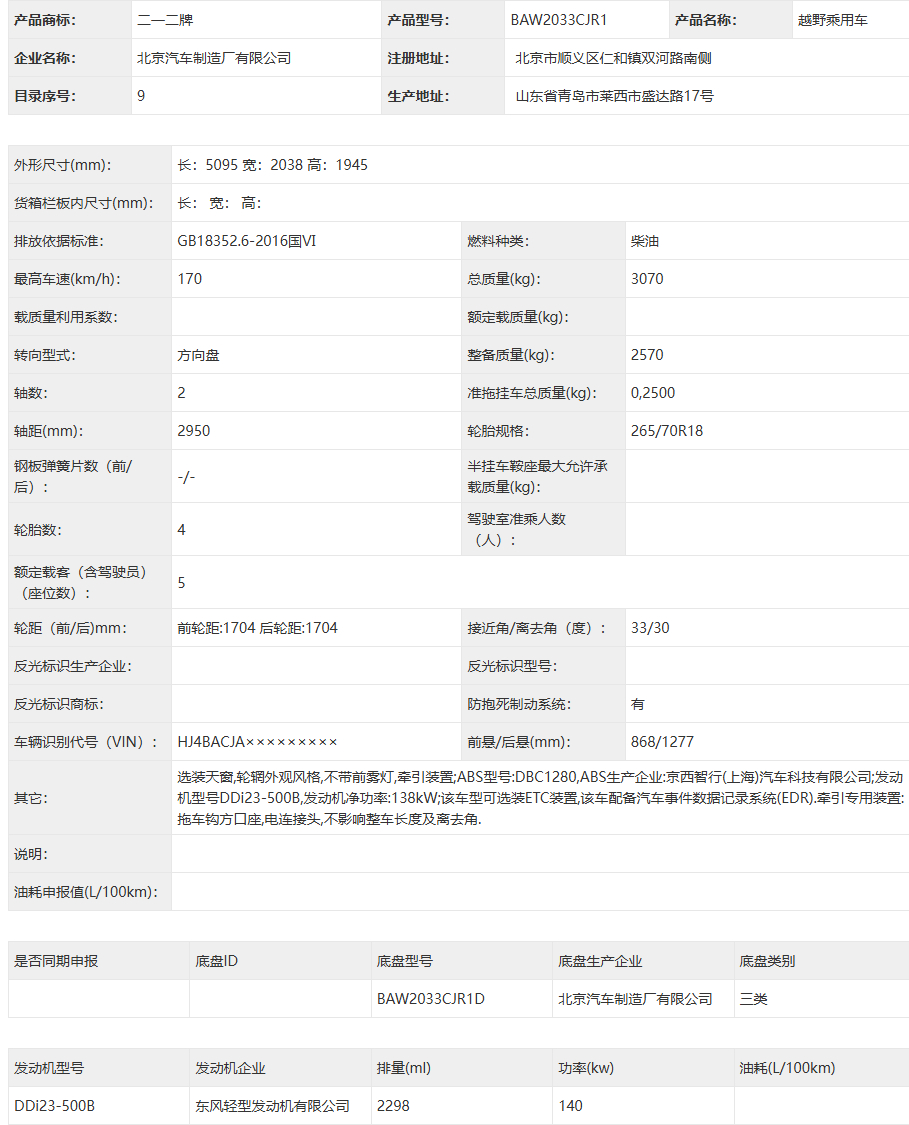Click the 货箱栏板内尺寸(mm) label
909x1125 pixels.
(83, 203)
